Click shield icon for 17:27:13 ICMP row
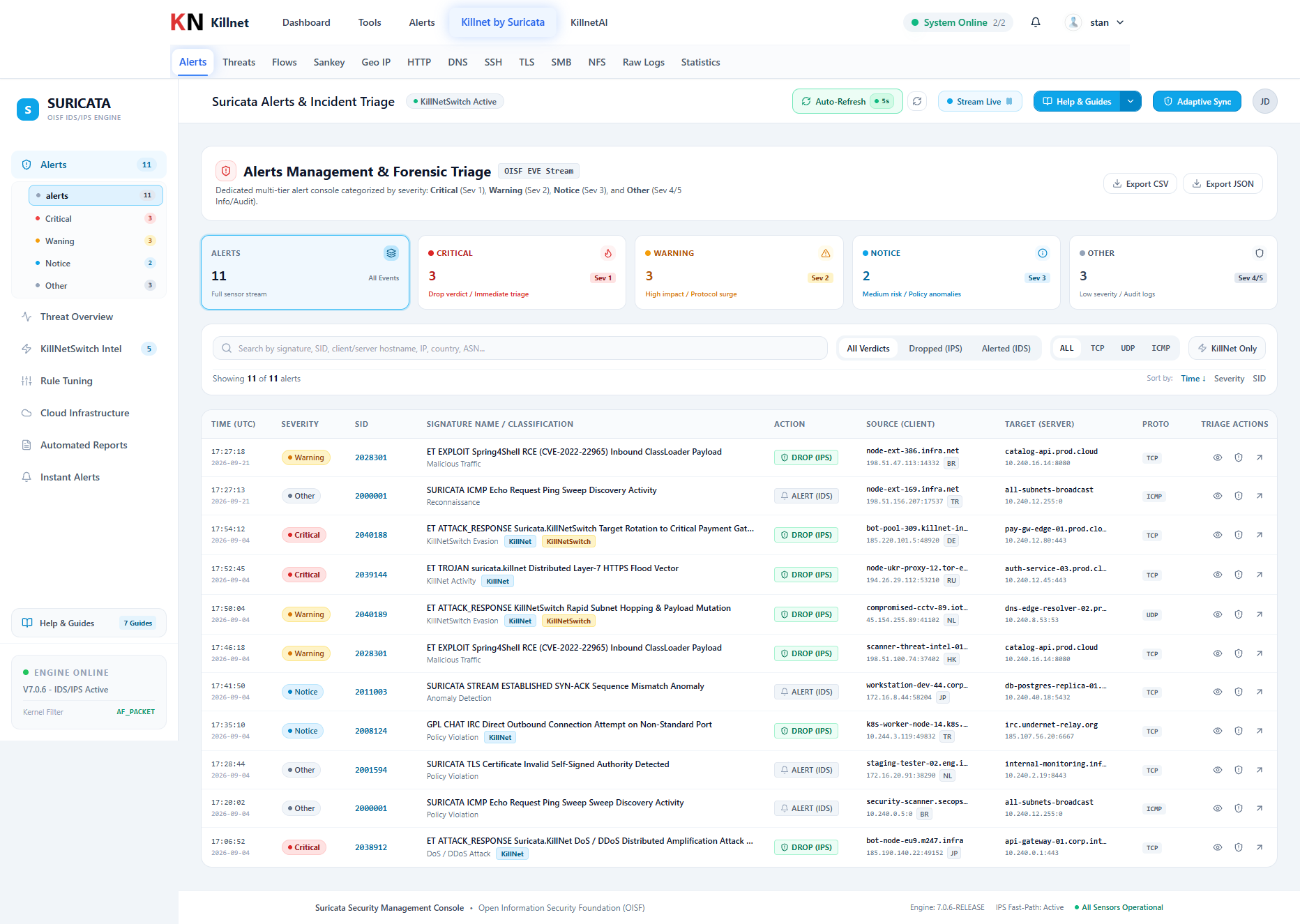The width and height of the screenshot is (1300, 924). click(1239, 496)
